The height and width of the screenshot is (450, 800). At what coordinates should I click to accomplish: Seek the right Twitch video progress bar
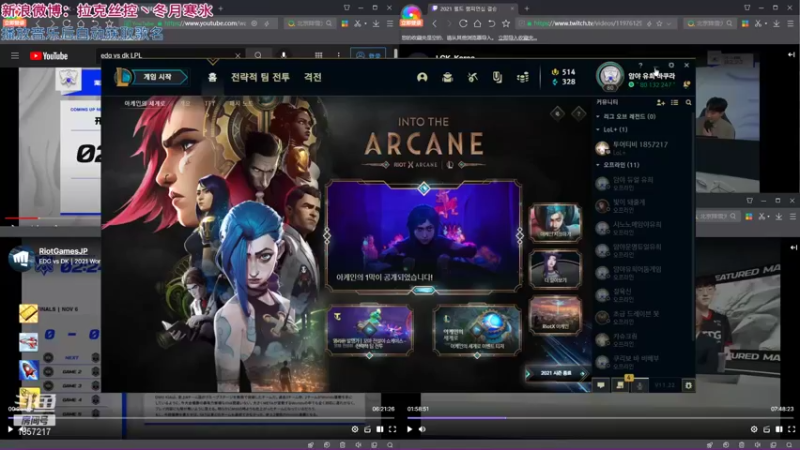point(600,418)
